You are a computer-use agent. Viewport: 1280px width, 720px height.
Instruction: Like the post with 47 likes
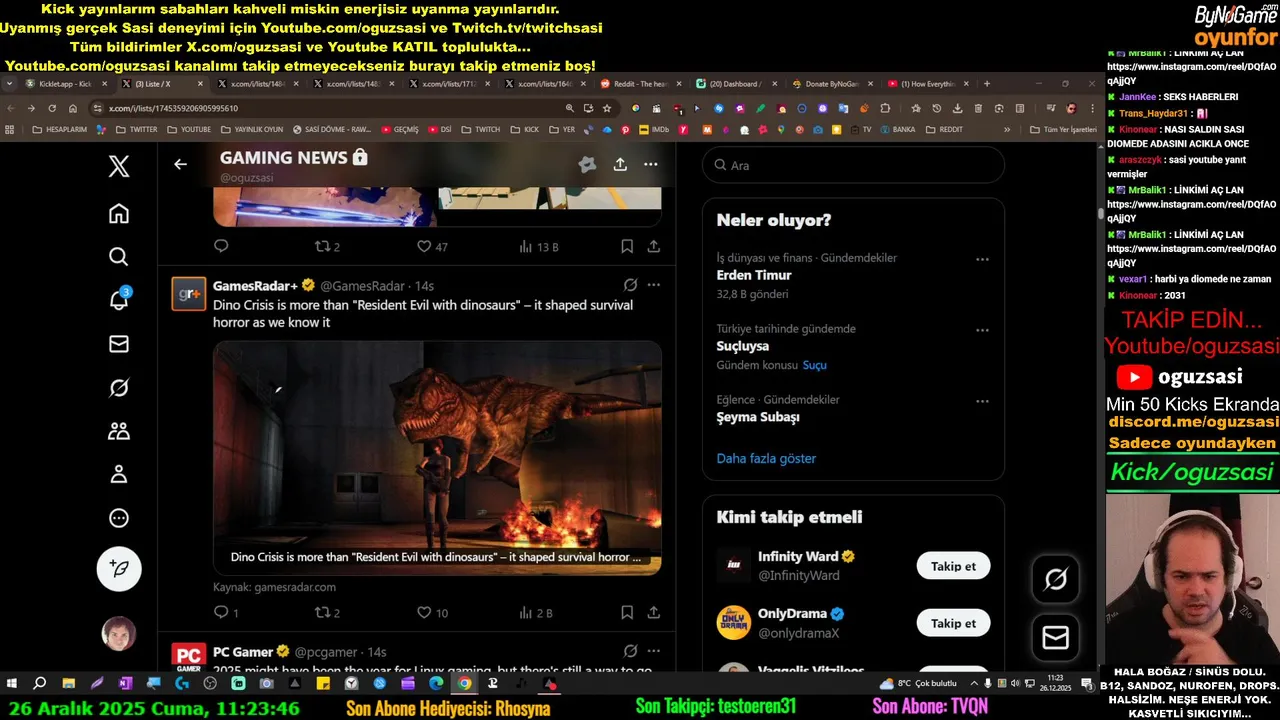pyautogui.click(x=432, y=246)
